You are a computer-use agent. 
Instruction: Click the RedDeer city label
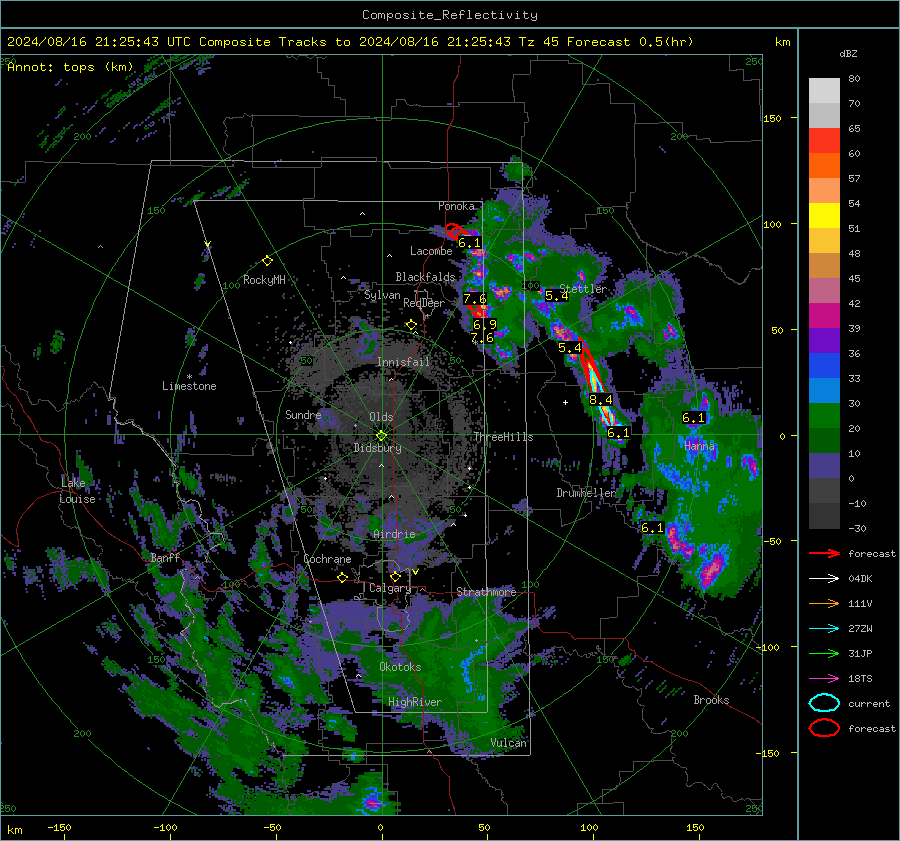(424, 303)
